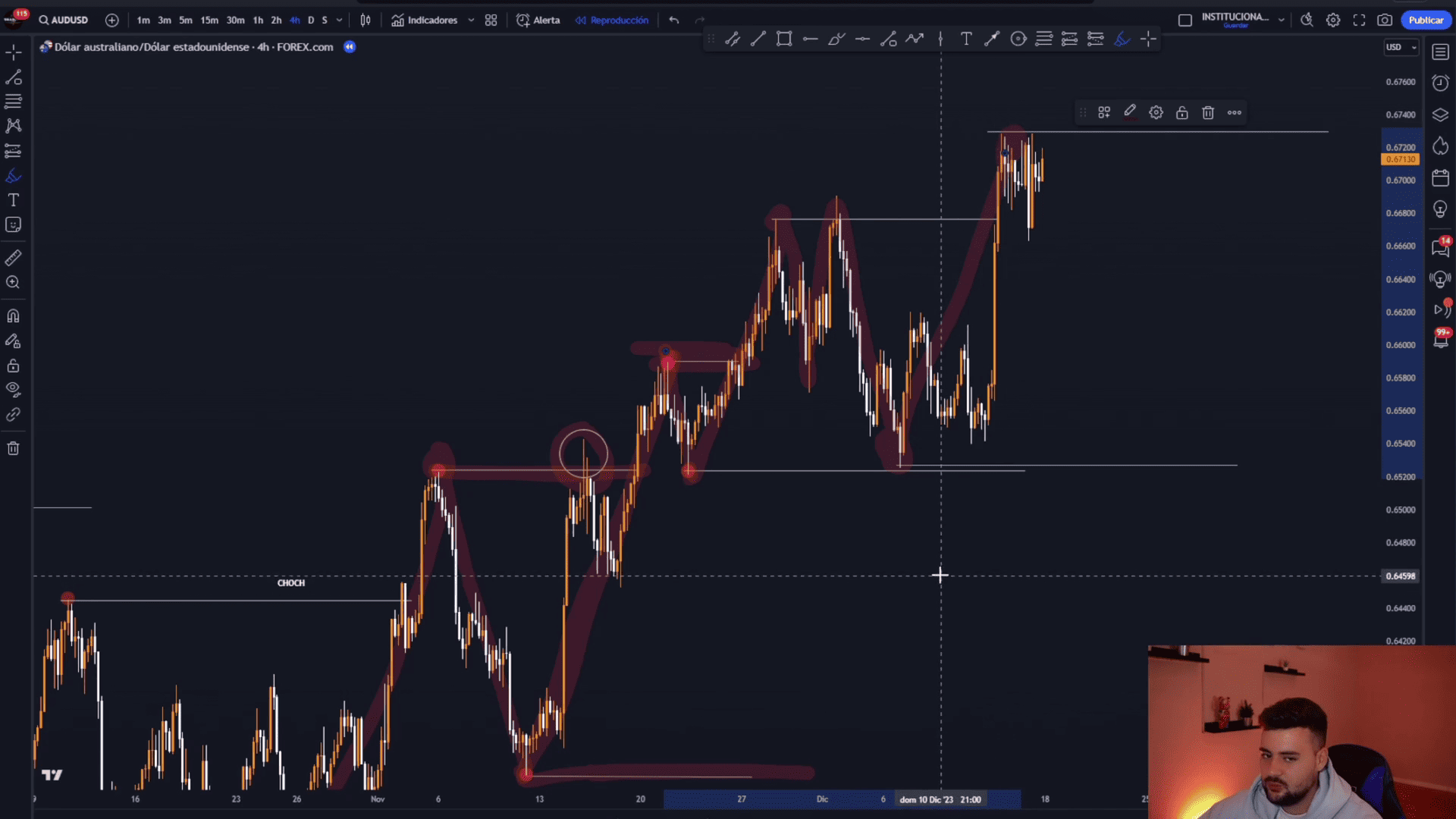1456x819 pixels.
Task: Open the USD currency dropdown
Action: tap(1401, 47)
